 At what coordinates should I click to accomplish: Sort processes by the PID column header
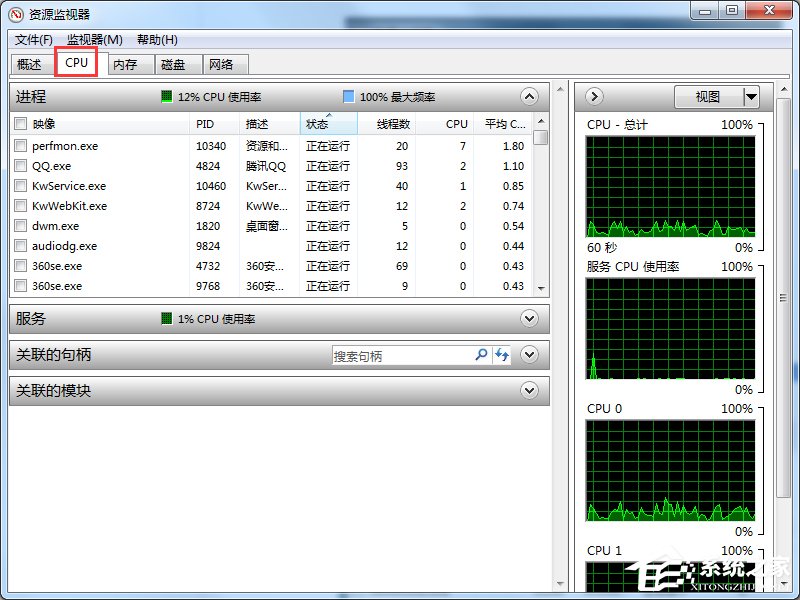point(207,123)
